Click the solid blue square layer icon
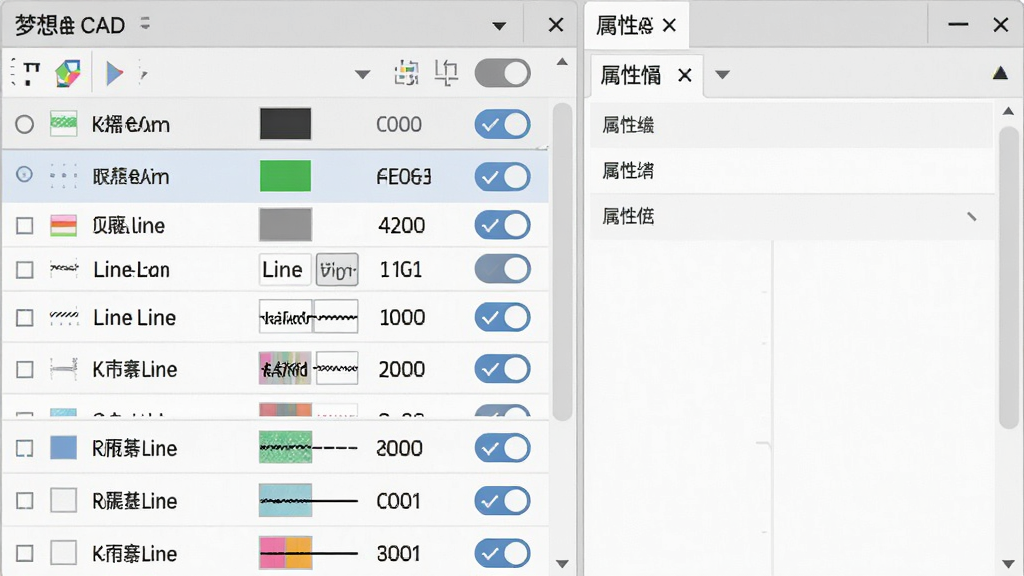The image size is (1024, 576). [63, 448]
